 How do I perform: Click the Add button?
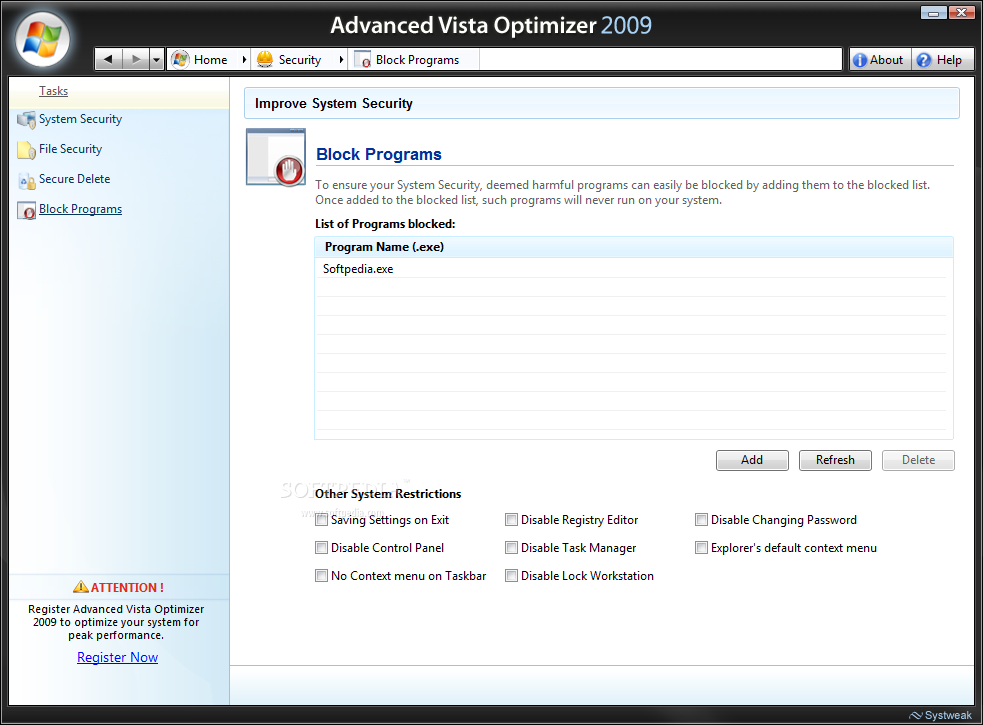(752, 460)
